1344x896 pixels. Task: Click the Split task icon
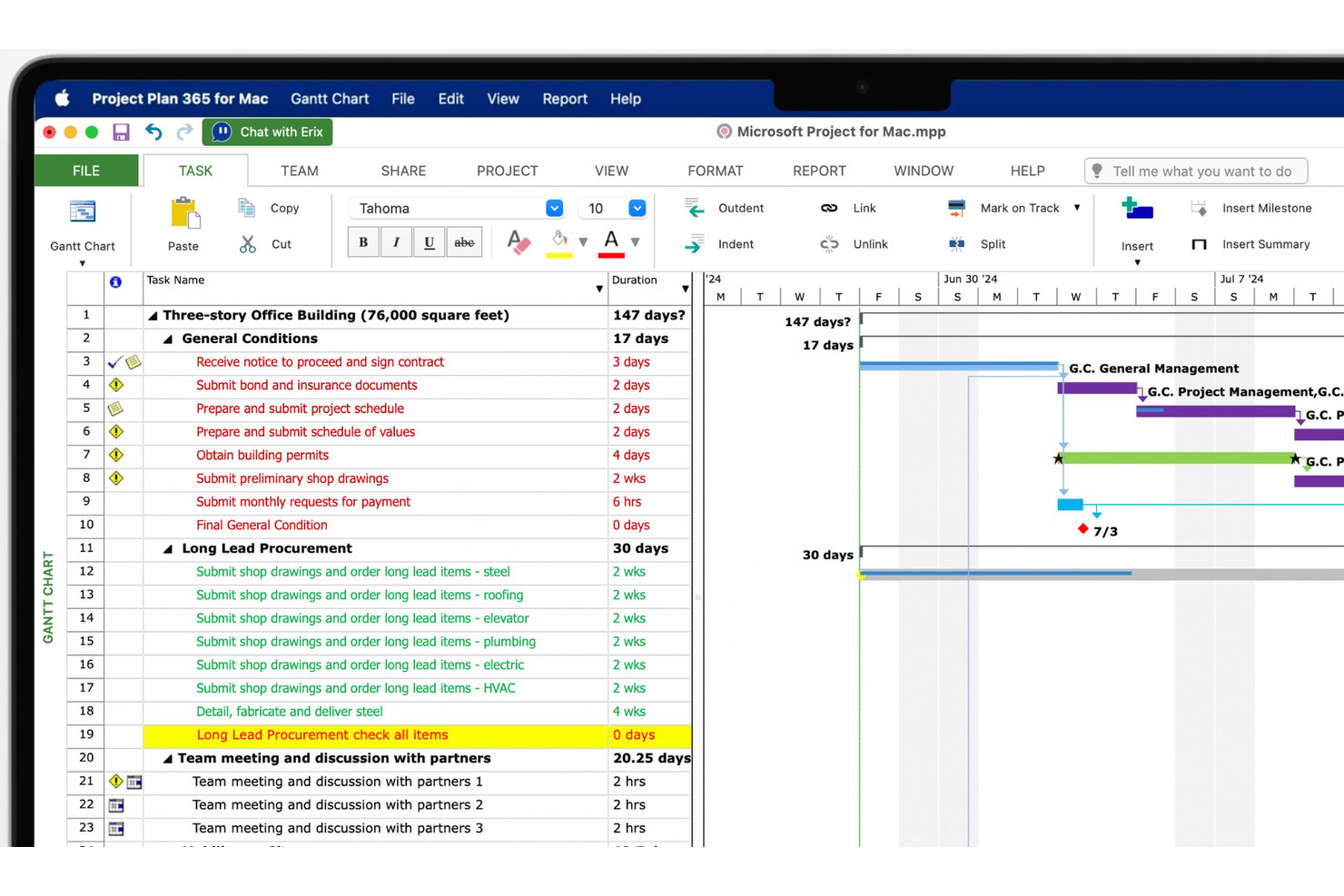[x=956, y=244]
